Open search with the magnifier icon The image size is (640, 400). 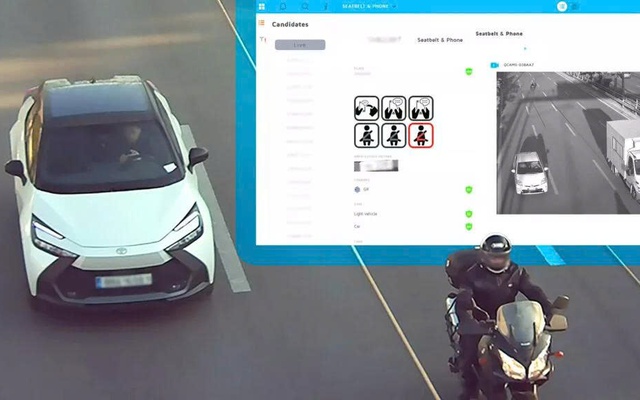point(304,6)
